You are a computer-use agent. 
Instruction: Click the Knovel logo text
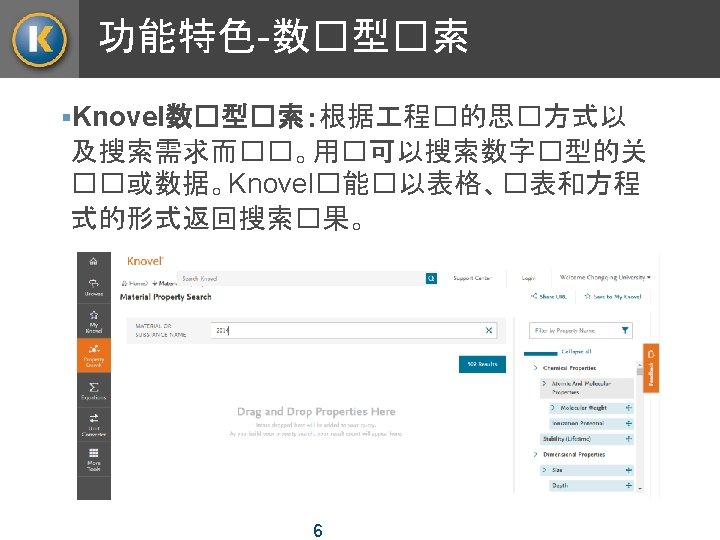tap(145, 261)
